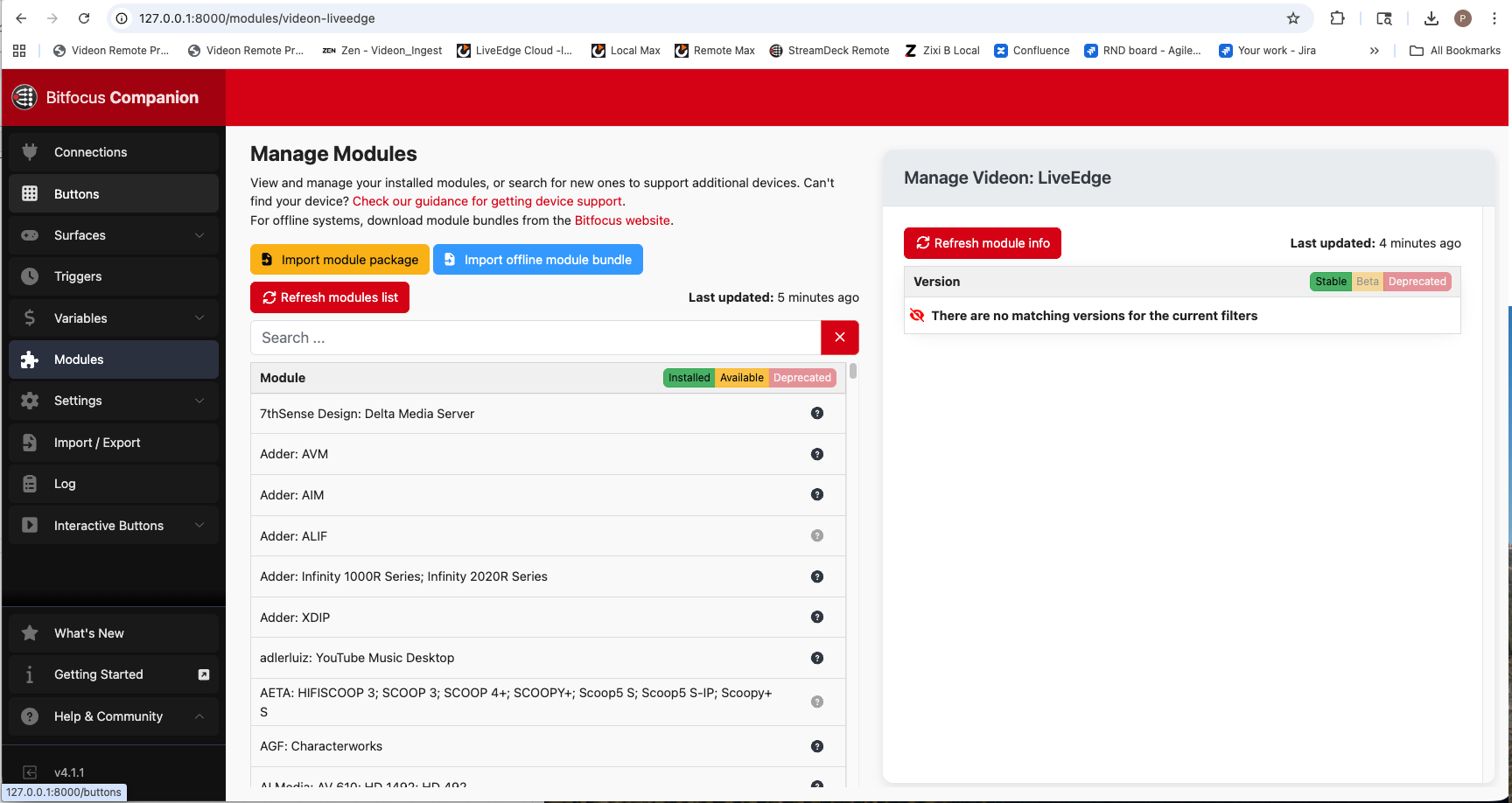Open StreamDeck Remote bookmark
1512x803 pixels.
tap(829, 51)
